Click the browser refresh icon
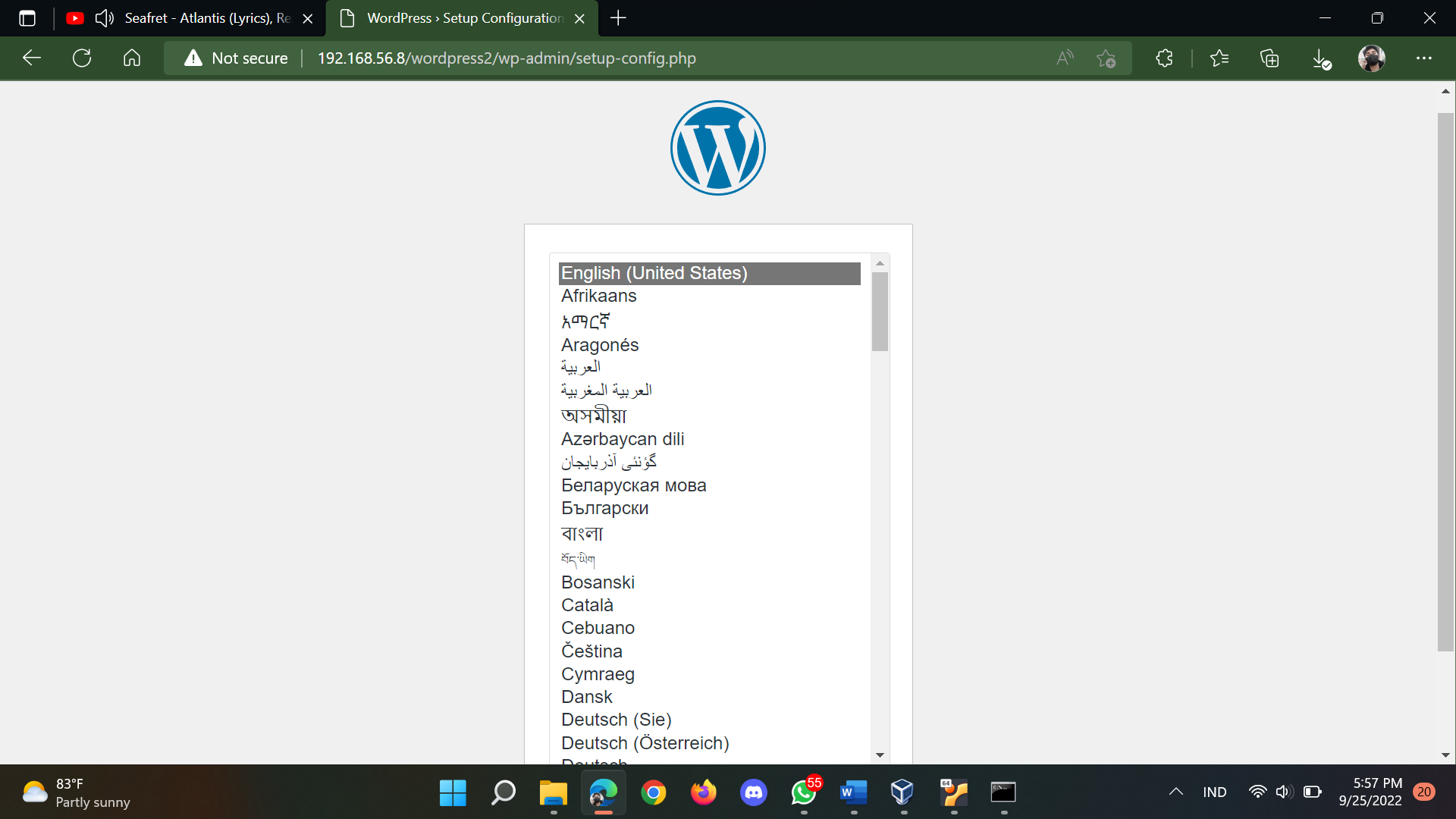Image resolution: width=1456 pixels, height=819 pixels. (82, 58)
